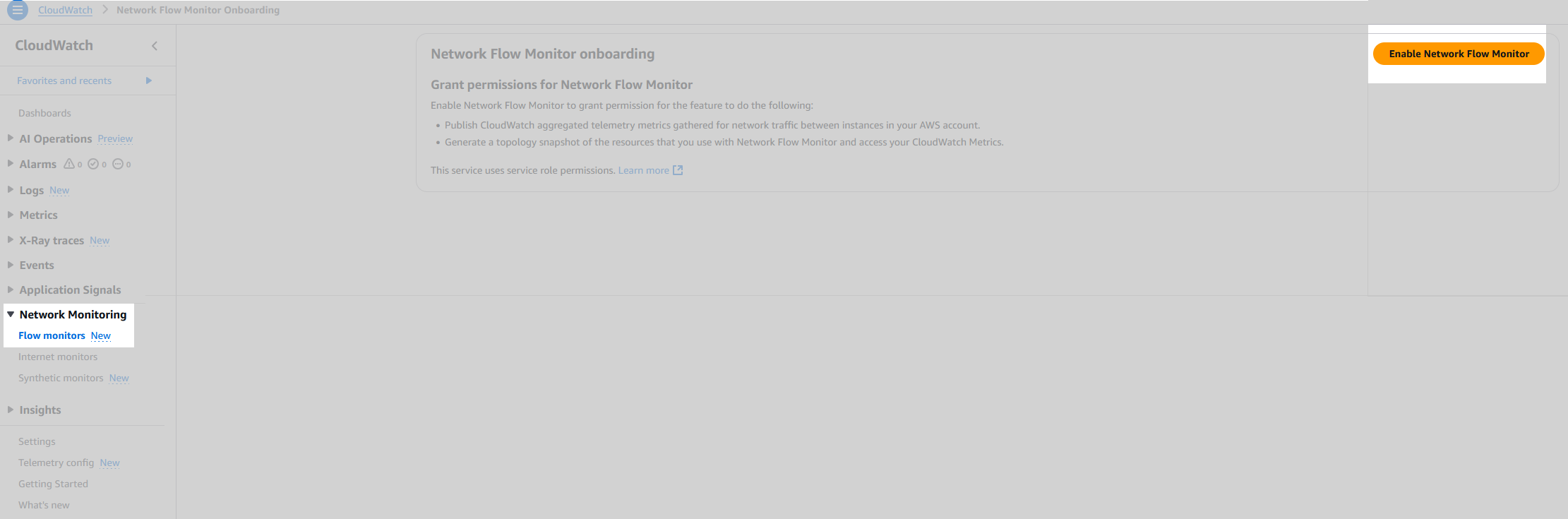Collapse the Network Monitoring section

[11, 314]
